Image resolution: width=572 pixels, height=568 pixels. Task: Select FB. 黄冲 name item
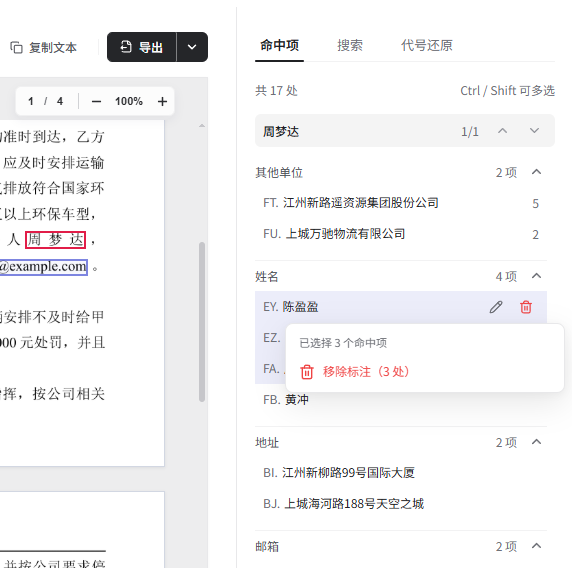(401, 400)
